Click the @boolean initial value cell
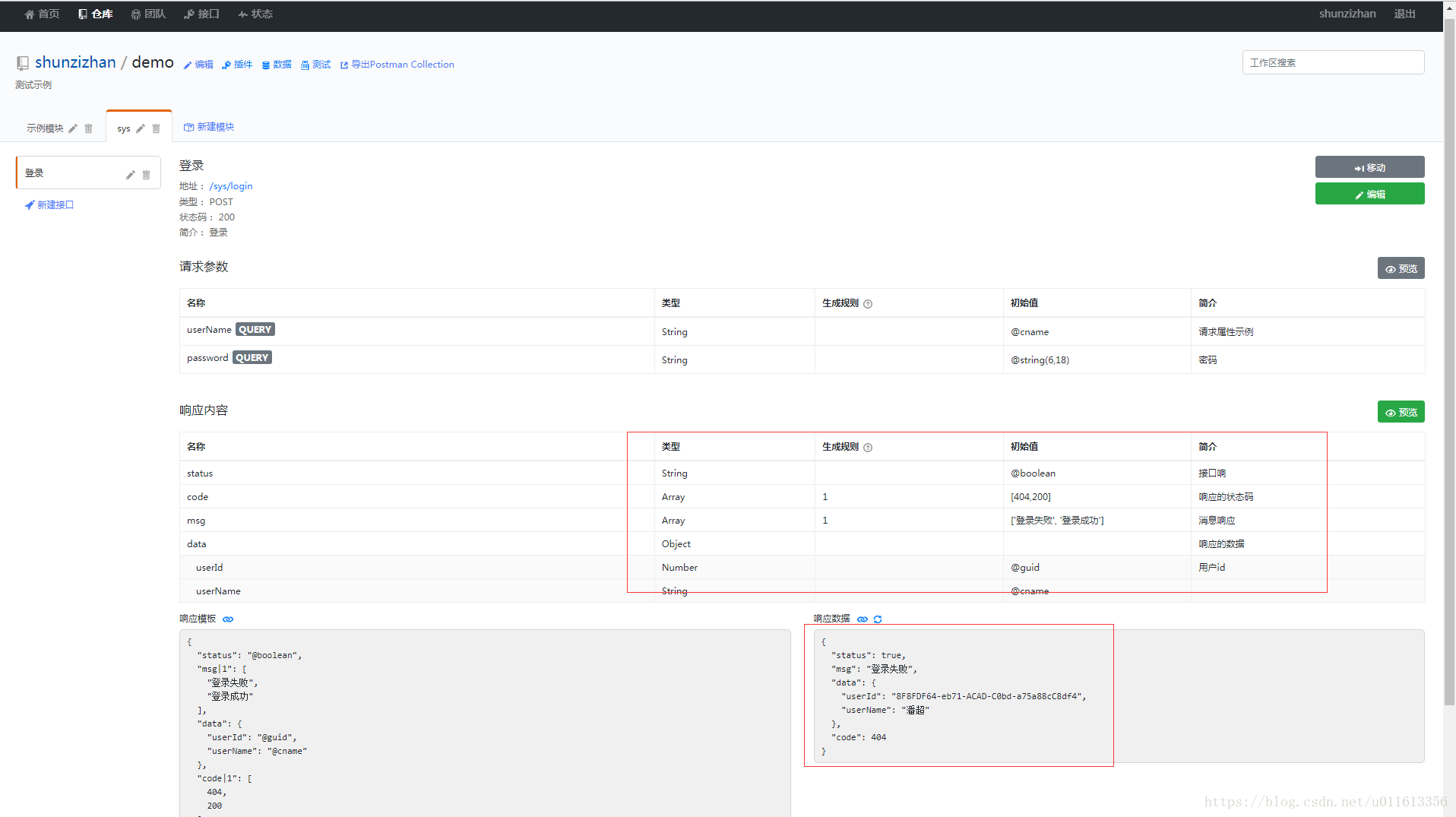Viewport: 1456px width, 817px height. coord(1033,473)
